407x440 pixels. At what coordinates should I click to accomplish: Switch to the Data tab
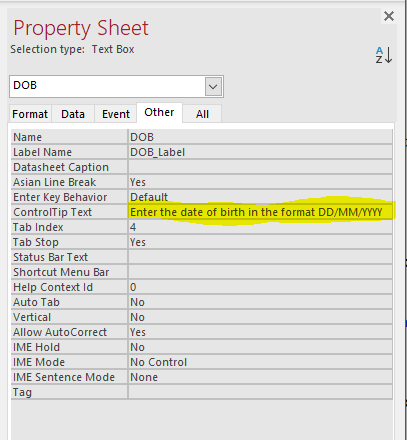(73, 114)
